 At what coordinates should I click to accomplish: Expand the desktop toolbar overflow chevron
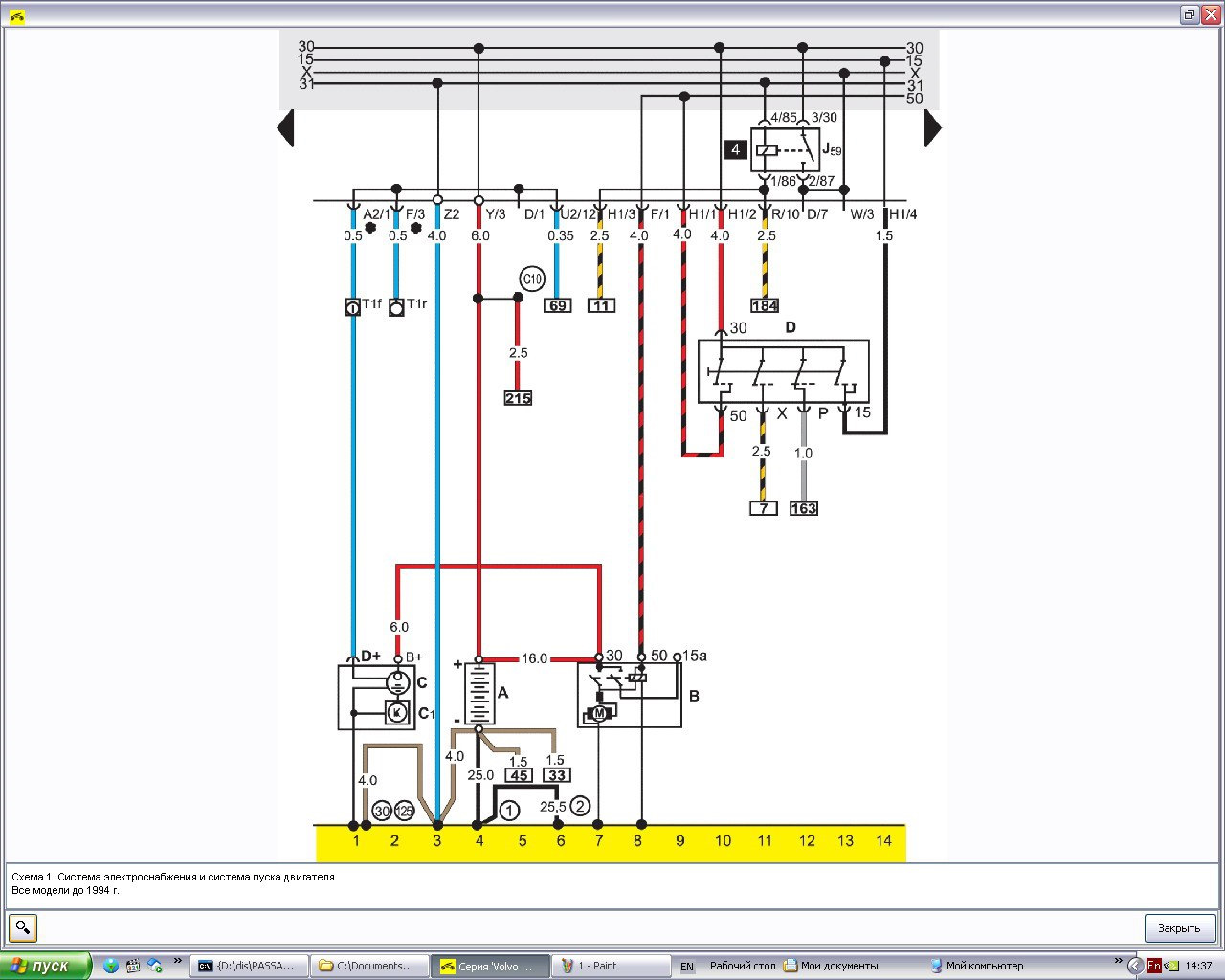point(1119,961)
